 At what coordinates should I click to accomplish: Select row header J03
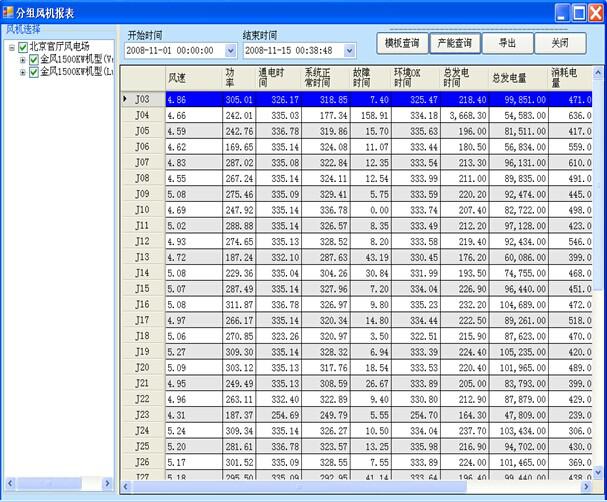click(x=143, y=99)
